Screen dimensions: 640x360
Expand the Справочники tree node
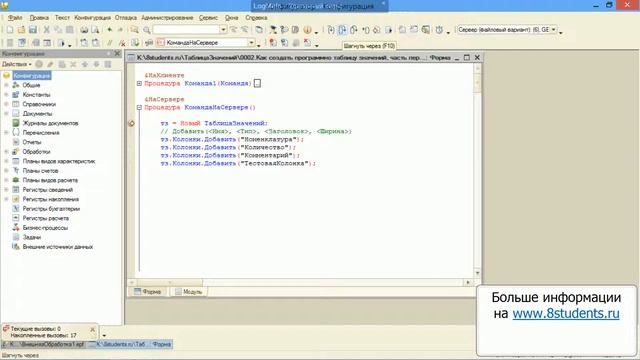click(x=6, y=104)
